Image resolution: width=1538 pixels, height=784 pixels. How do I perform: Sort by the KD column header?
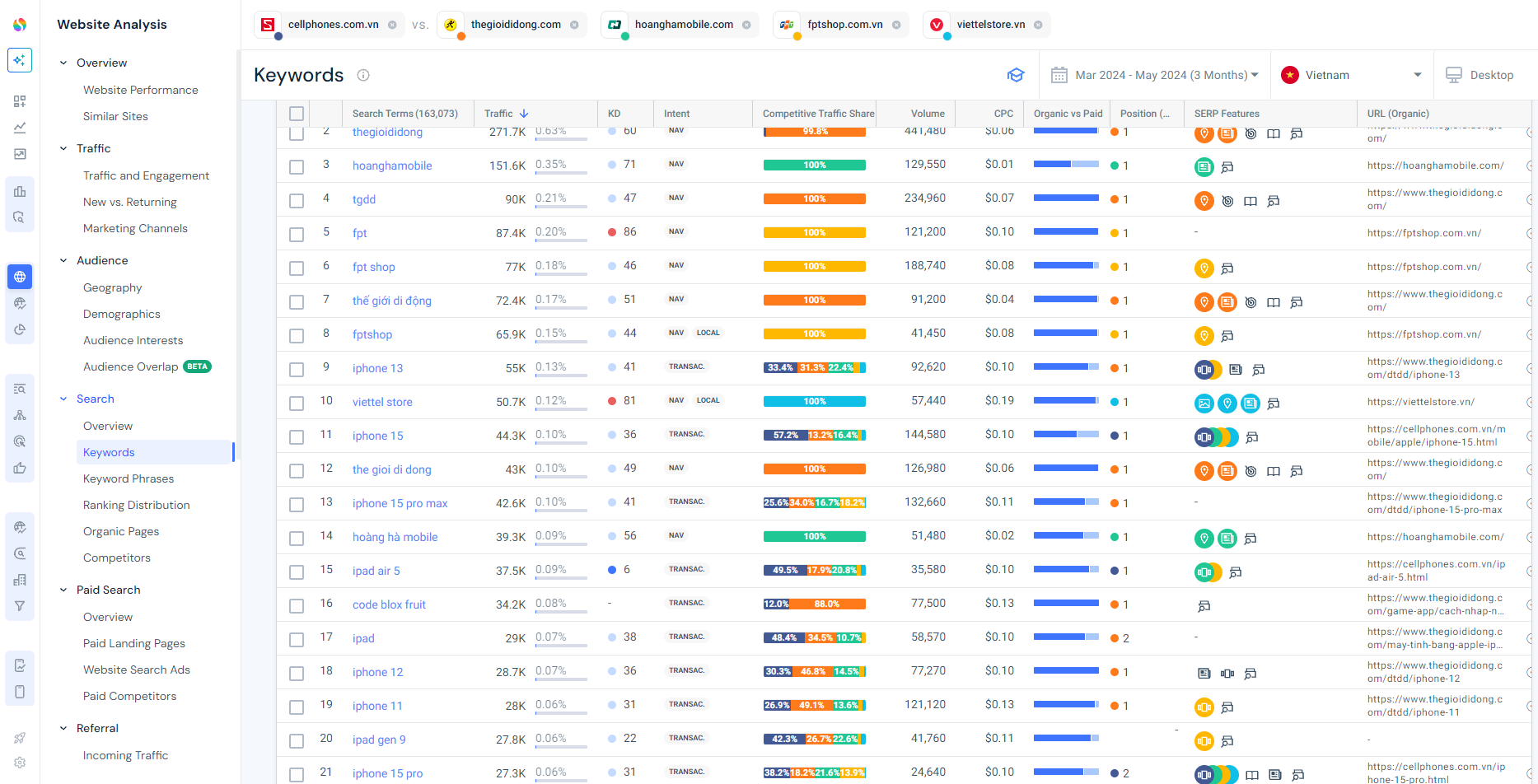[614, 114]
